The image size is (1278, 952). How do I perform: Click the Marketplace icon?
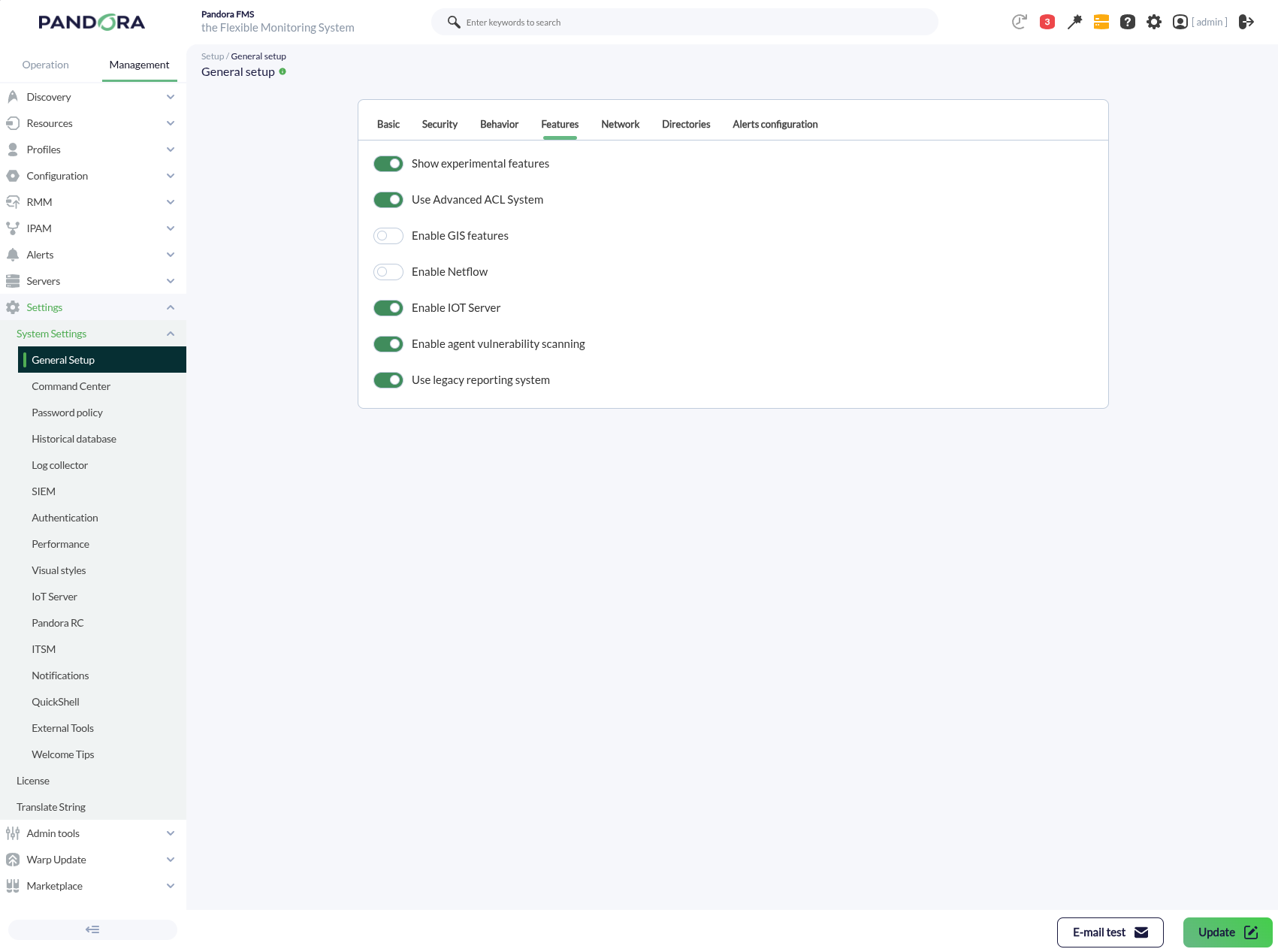pos(13,886)
